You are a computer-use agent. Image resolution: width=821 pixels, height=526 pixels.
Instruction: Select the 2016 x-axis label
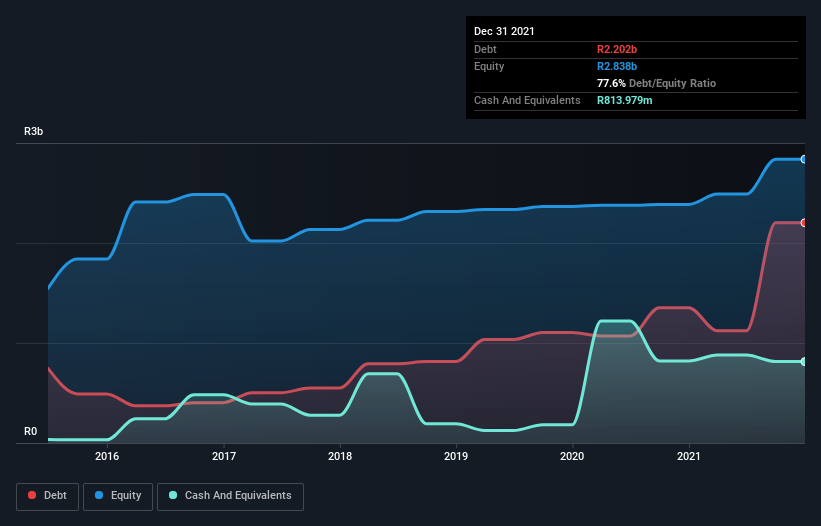(107, 456)
